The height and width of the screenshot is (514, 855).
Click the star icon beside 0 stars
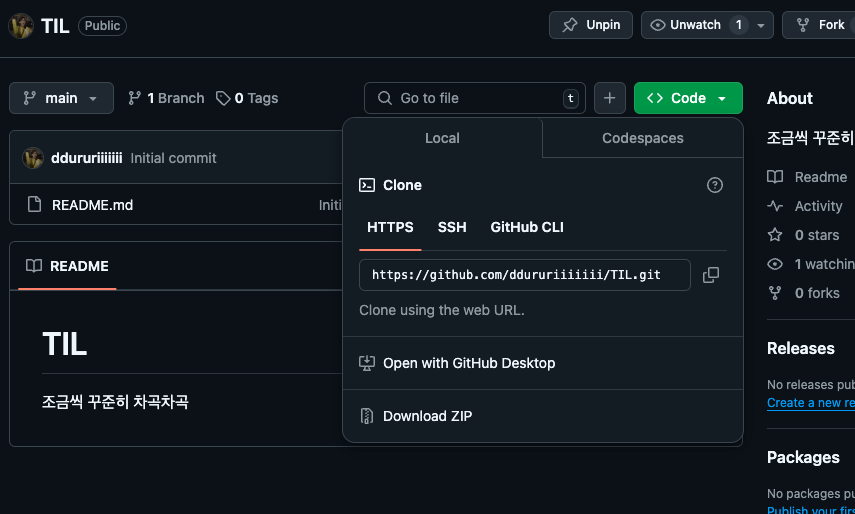click(x=775, y=235)
